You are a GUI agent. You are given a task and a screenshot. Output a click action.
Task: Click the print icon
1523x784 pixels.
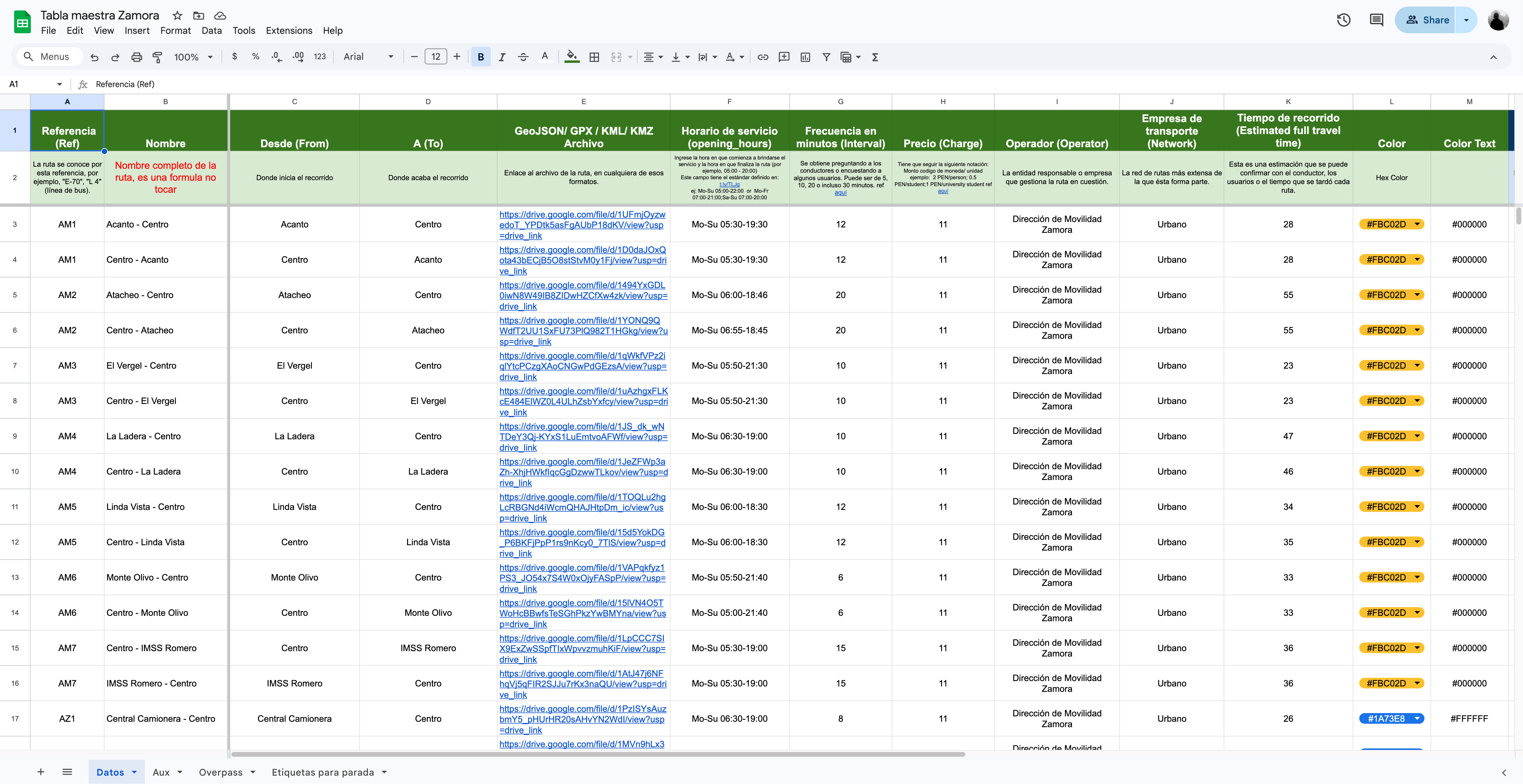[136, 57]
